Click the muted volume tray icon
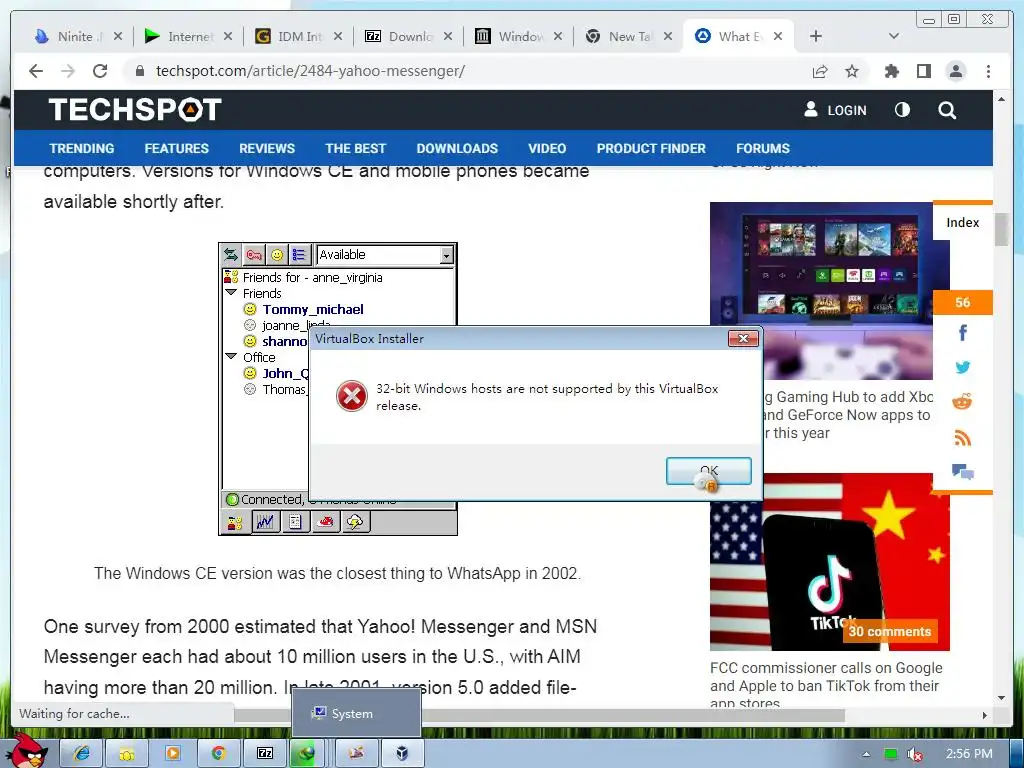This screenshot has width=1024, height=768. [915, 754]
